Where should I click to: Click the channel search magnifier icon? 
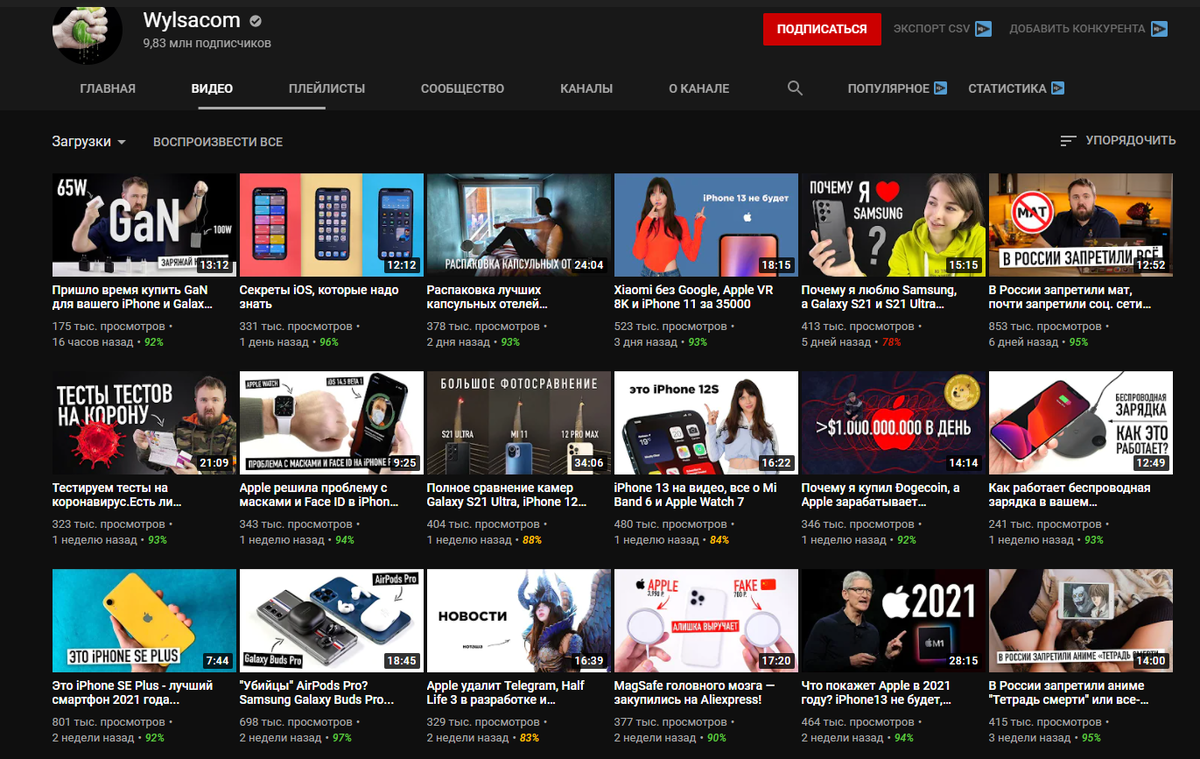coord(795,88)
